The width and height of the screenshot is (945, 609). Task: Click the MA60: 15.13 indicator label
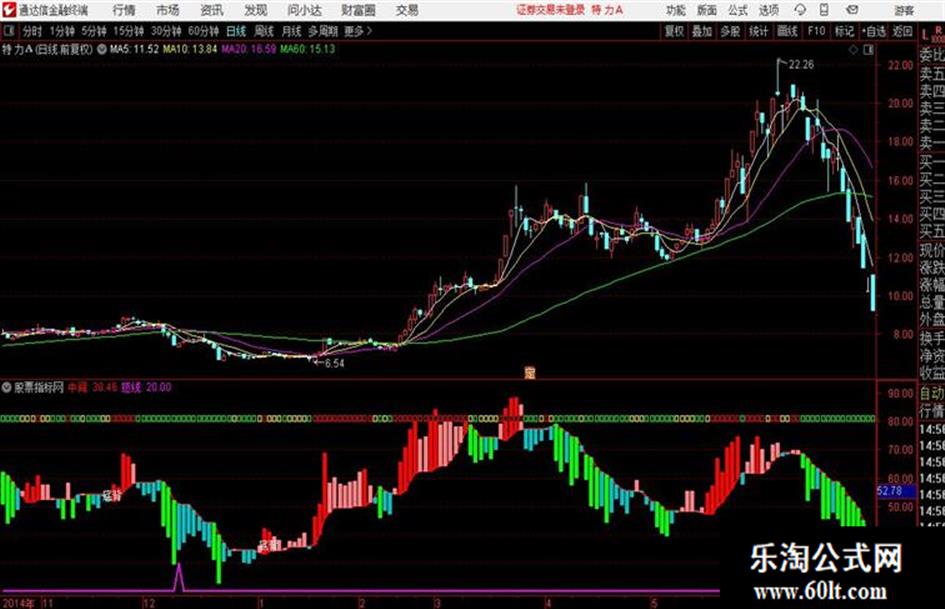click(x=307, y=49)
